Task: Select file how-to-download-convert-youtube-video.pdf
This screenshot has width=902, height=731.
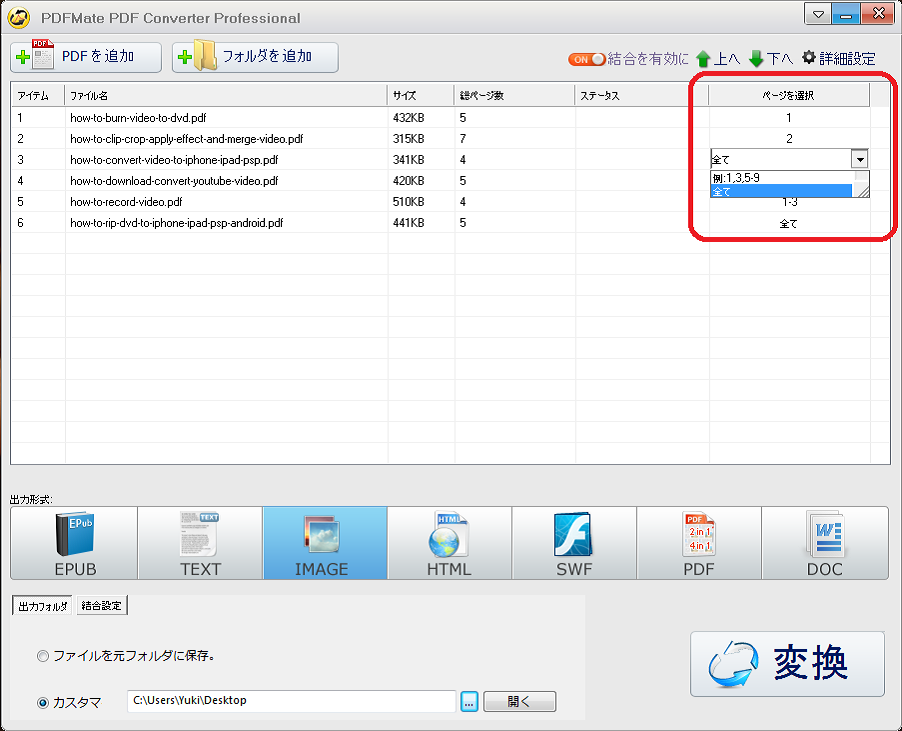Action: pos(174,181)
